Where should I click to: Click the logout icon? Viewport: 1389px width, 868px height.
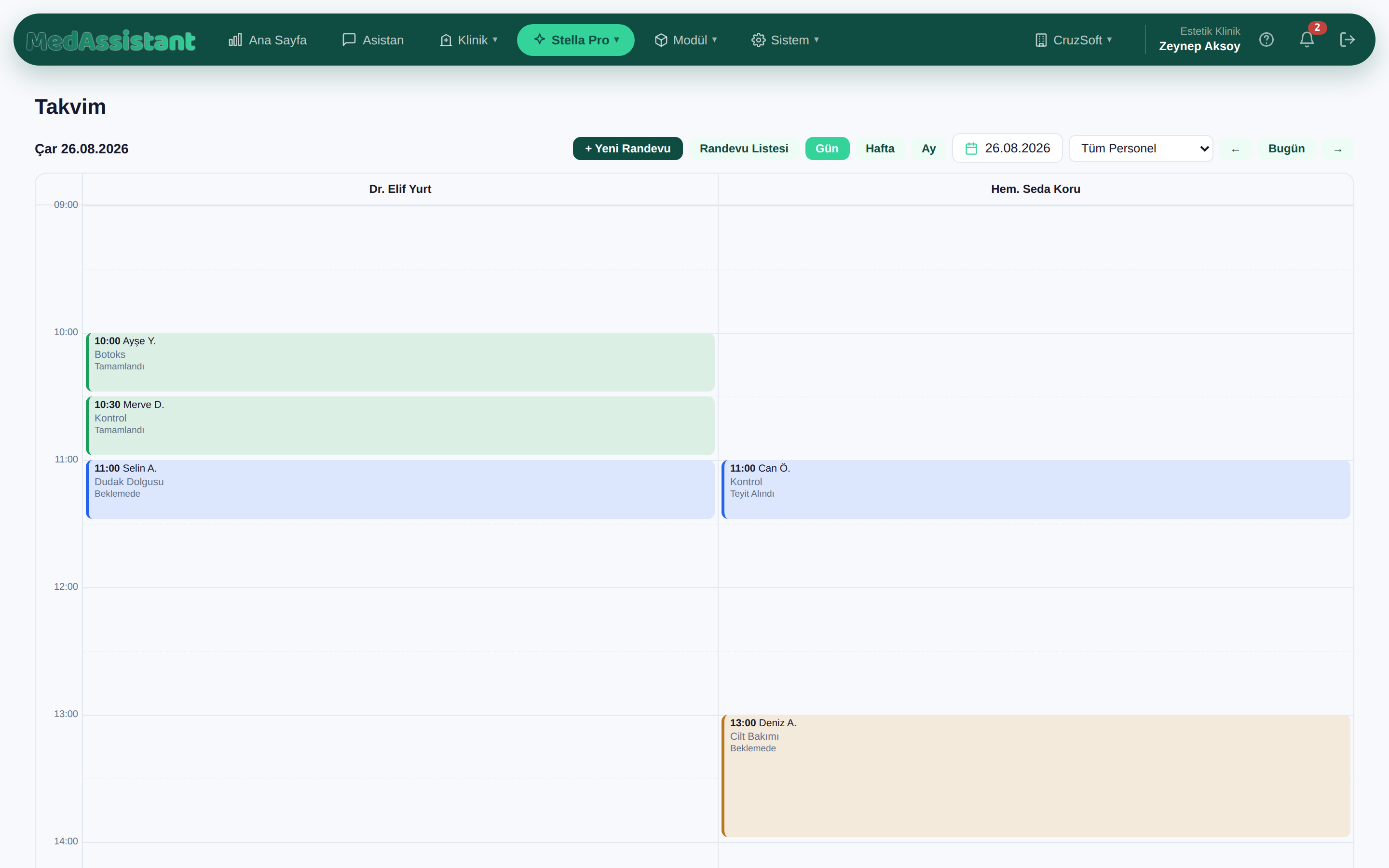pyautogui.click(x=1347, y=40)
